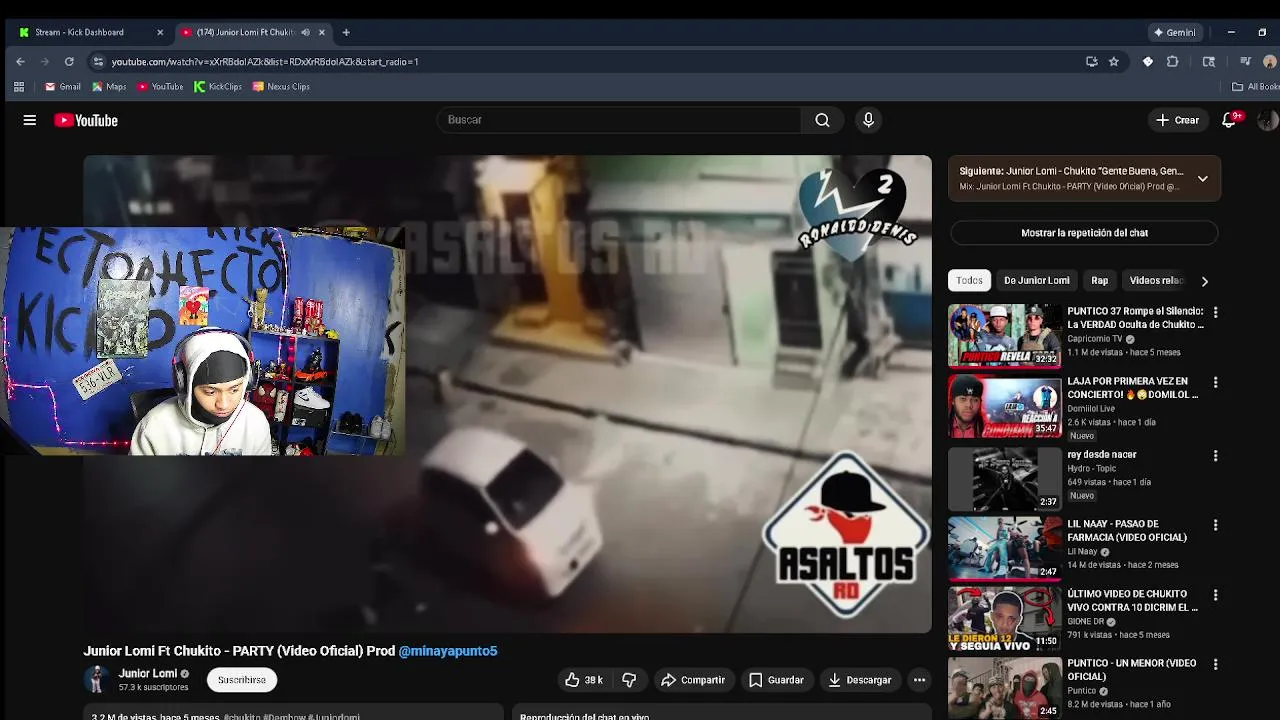Like the video with thumbs up
Viewport: 1280px width, 720px height.
click(584, 680)
